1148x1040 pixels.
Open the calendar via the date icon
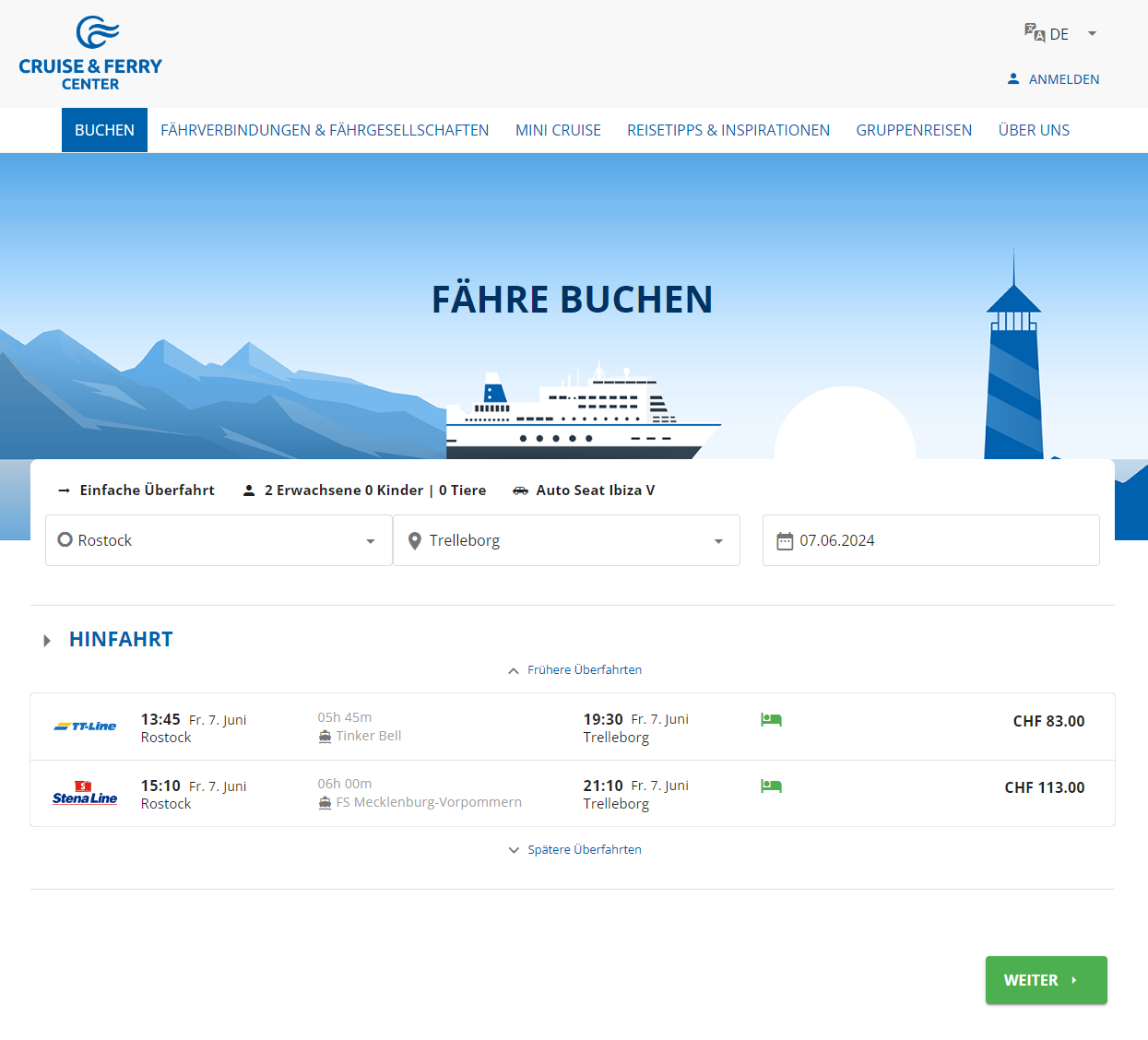point(785,540)
